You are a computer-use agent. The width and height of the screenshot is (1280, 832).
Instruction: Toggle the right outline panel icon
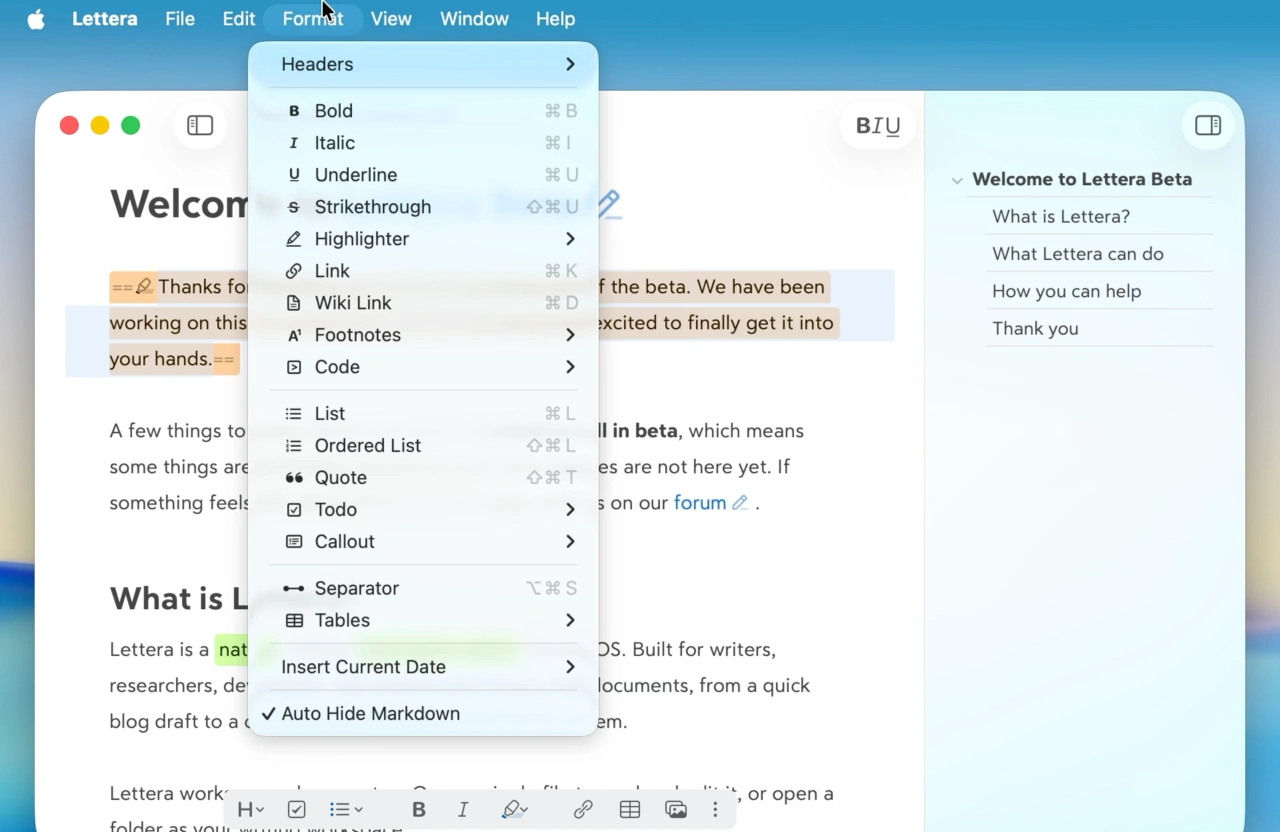coord(1208,125)
